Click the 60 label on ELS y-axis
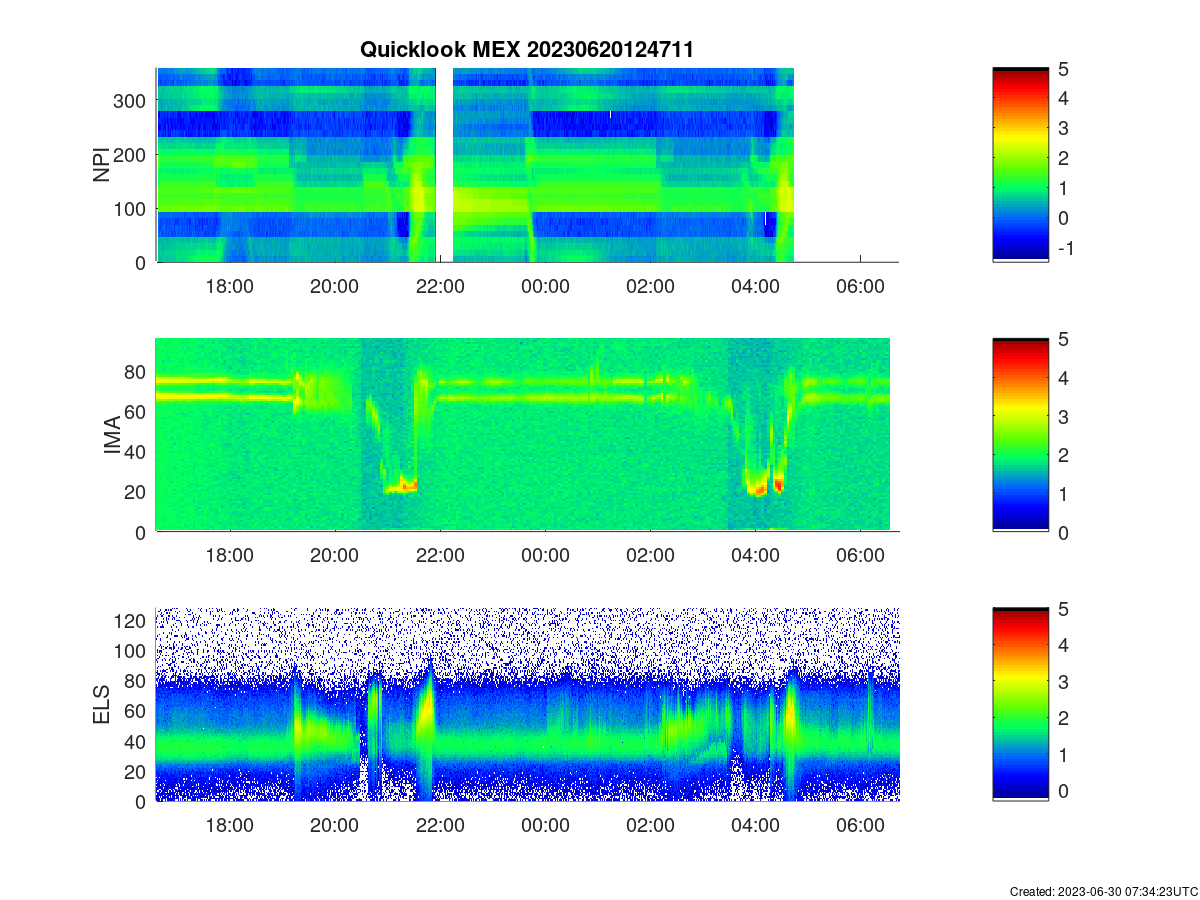Viewport: 1200px width, 900px height. 137,711
